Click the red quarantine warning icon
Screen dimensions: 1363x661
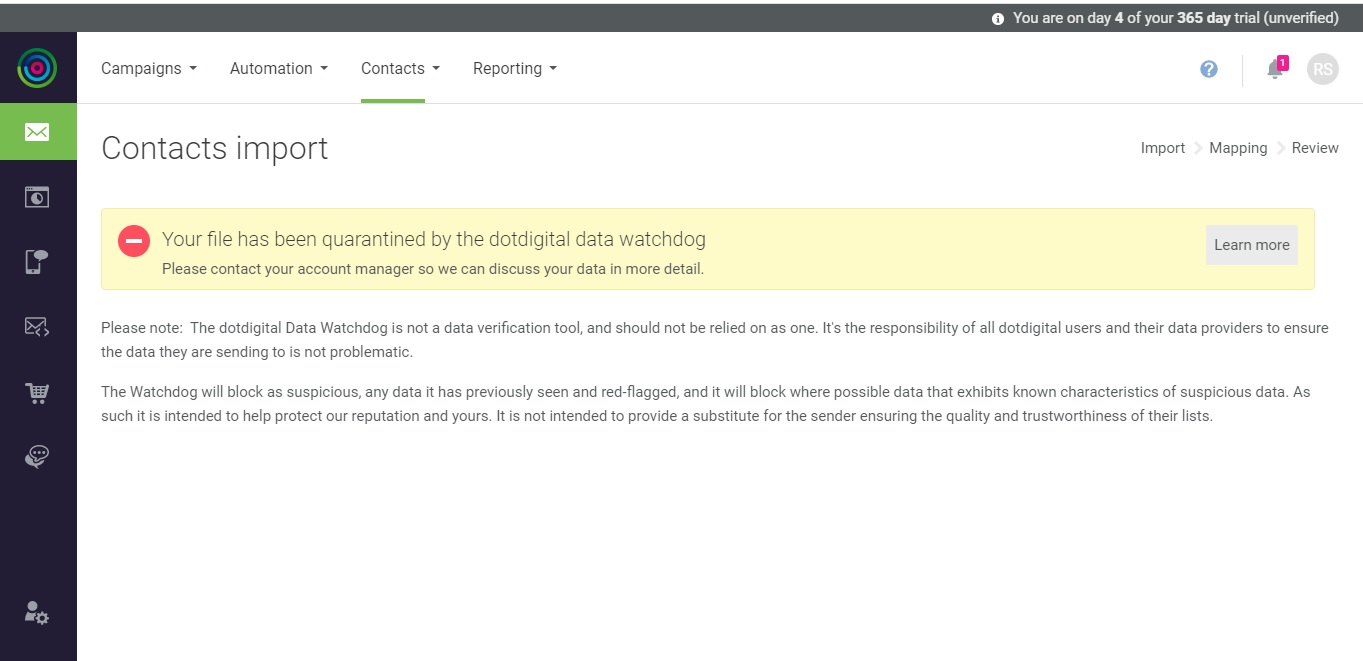click(134, 241)
